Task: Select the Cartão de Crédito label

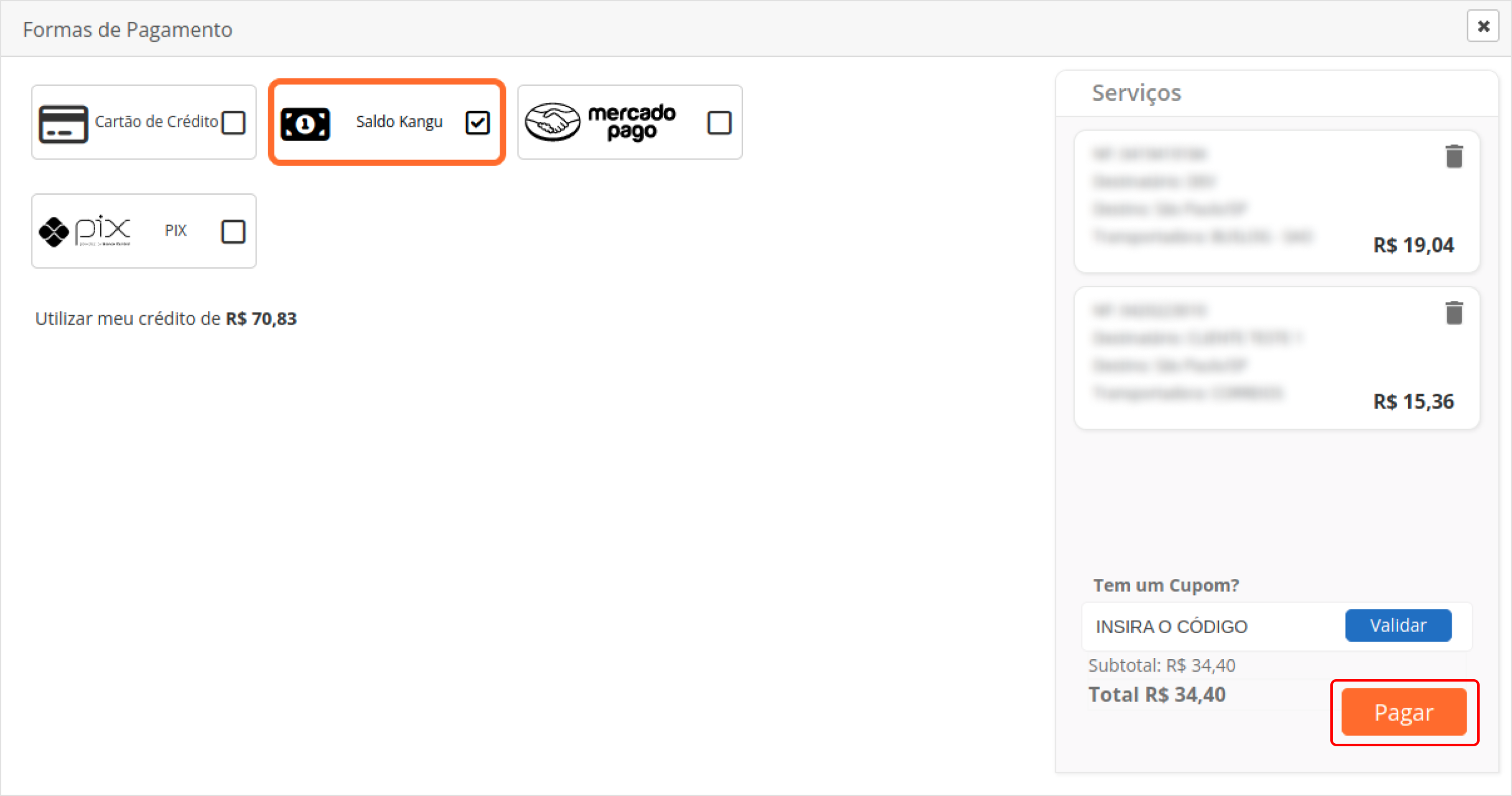Action: [157, 121]
